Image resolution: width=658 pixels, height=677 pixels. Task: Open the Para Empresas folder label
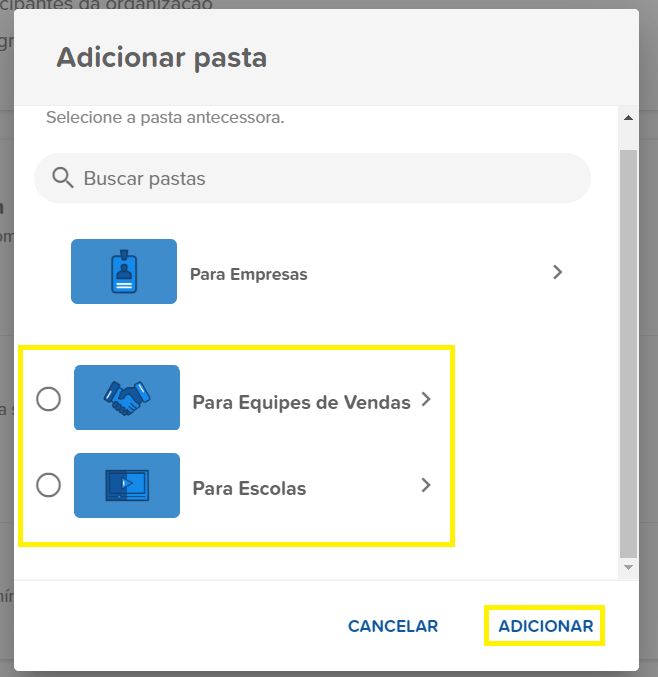tap(249, 274)
